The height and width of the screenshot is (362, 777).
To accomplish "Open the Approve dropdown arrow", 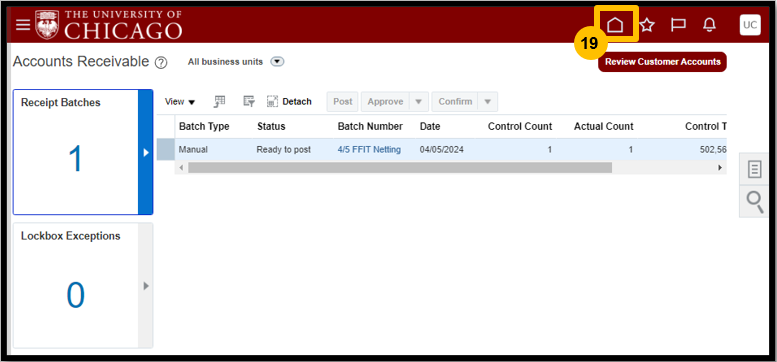I will point(419,102).
